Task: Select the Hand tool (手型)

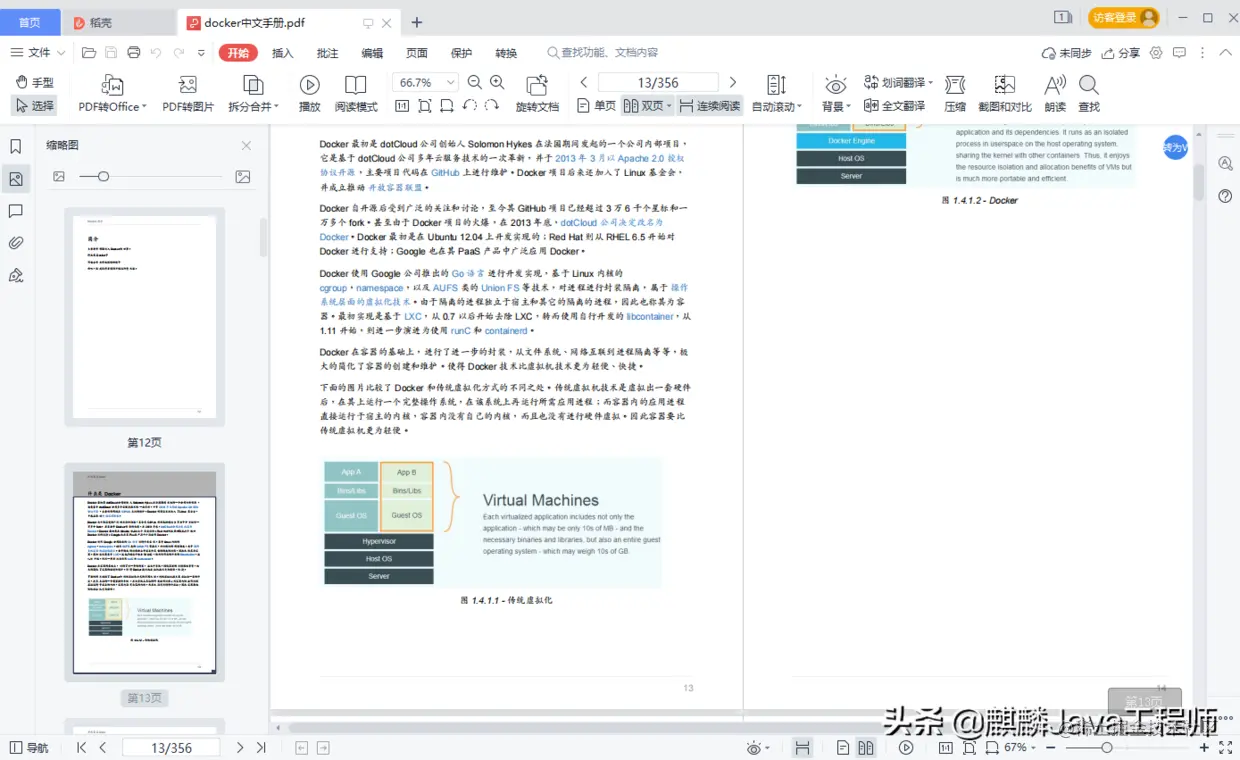Action: (35, 82)
